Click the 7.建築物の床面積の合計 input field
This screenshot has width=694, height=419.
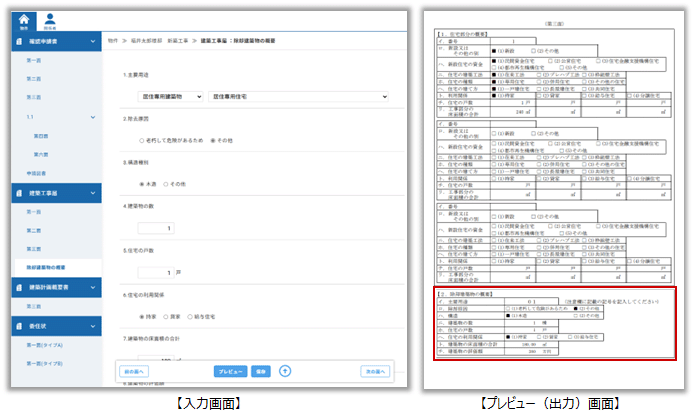tap(156, 360)
